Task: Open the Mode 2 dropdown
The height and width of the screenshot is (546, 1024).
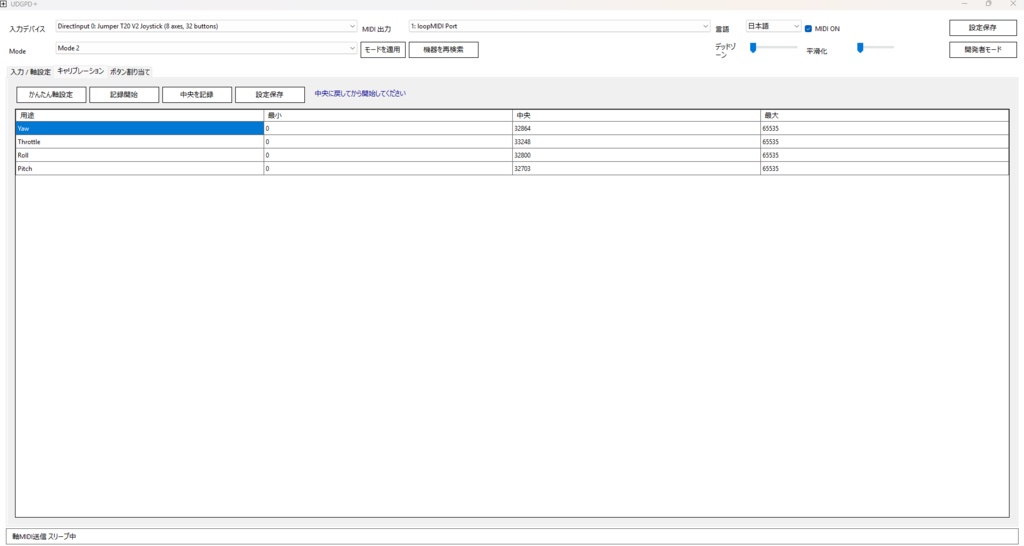Action: pos(206,48)
